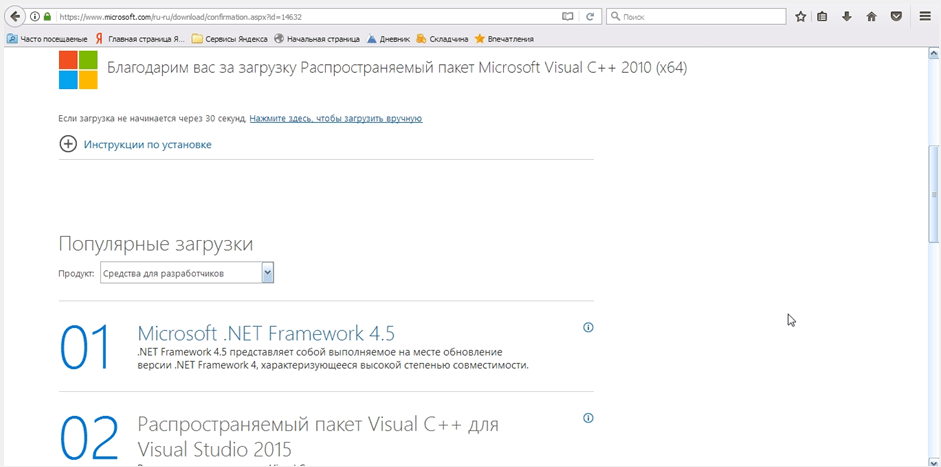Show bookmarks list icon in toolbar
The height and width of the screenshot is (467, 941).
(x=823, y=17)
